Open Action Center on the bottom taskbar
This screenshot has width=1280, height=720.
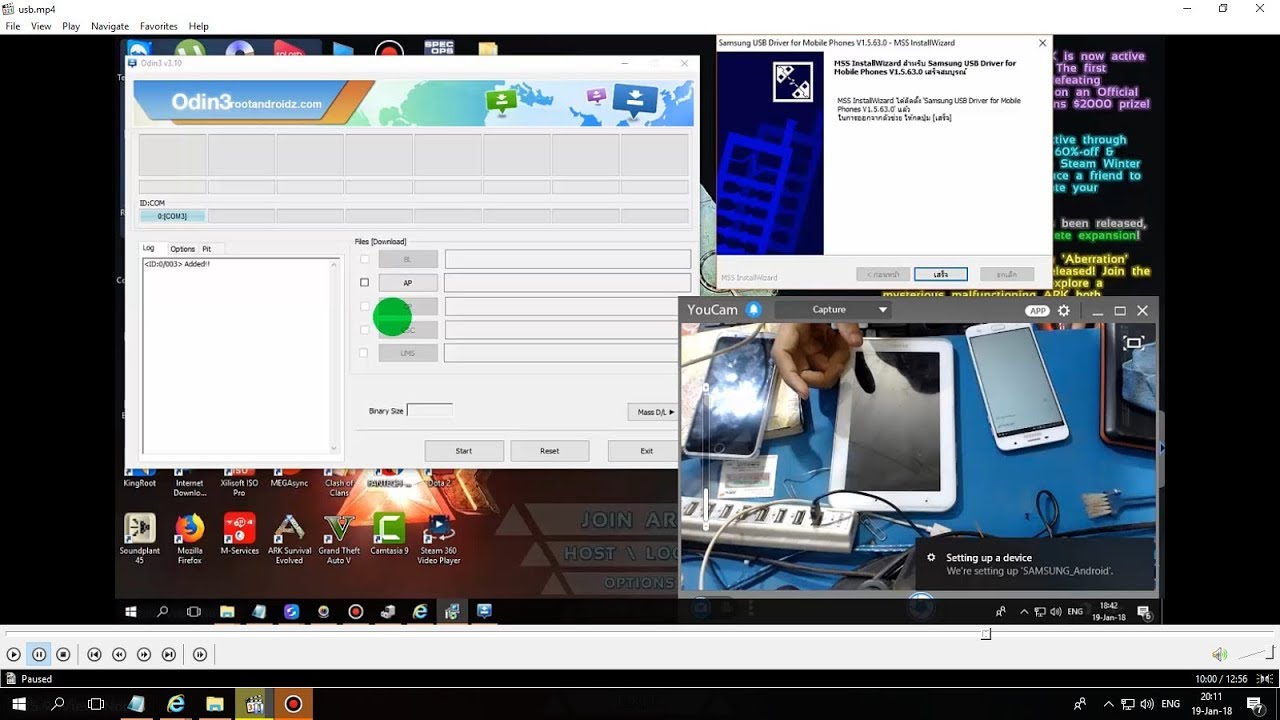point(1254,704)
